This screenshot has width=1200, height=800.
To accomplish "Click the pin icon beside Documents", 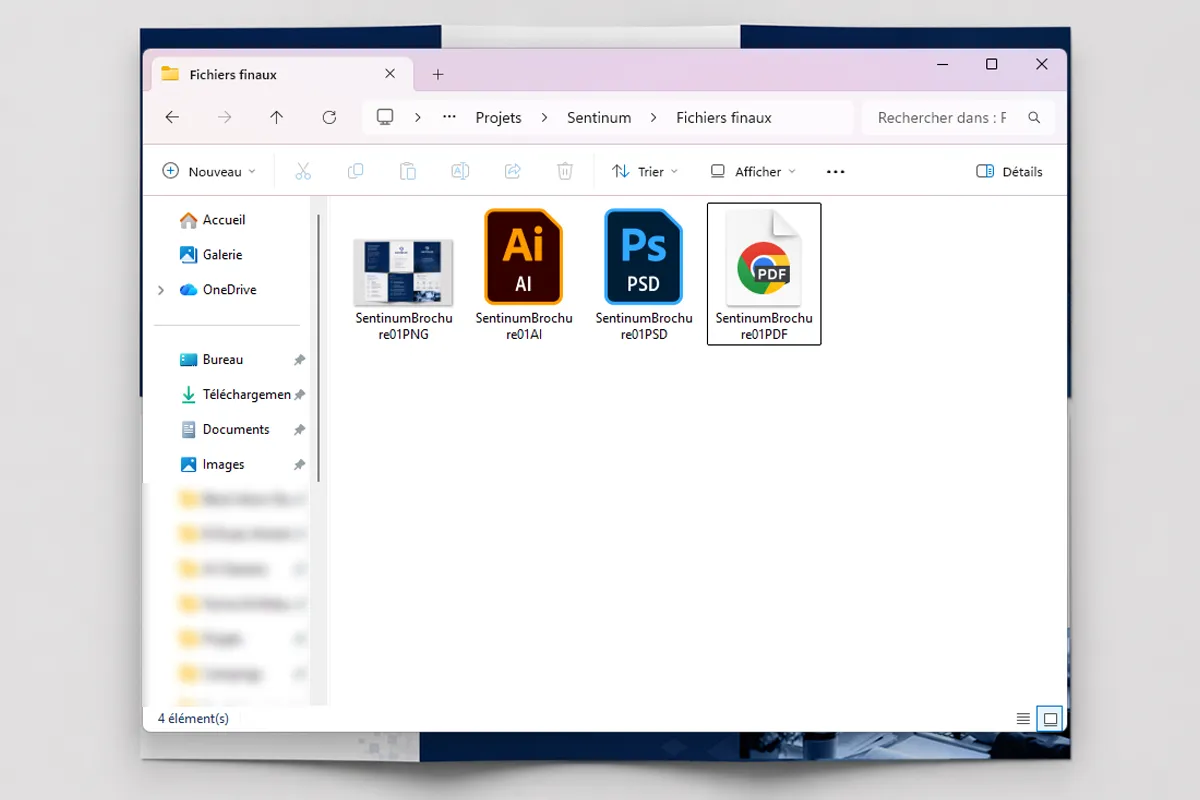I will click(299, 430).
